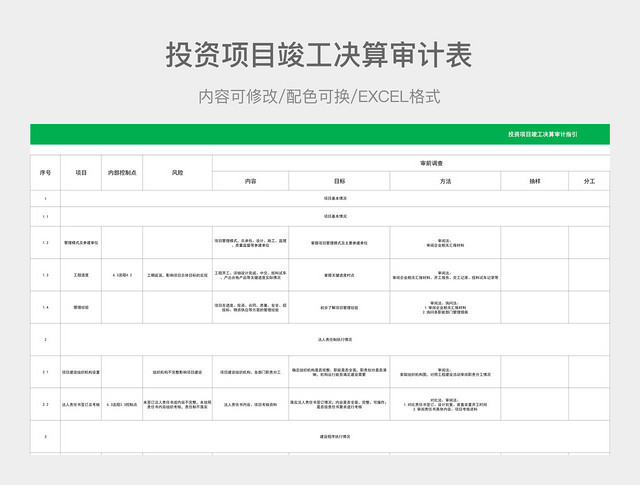Select the 目标 sub-header cell

[339, 181]
